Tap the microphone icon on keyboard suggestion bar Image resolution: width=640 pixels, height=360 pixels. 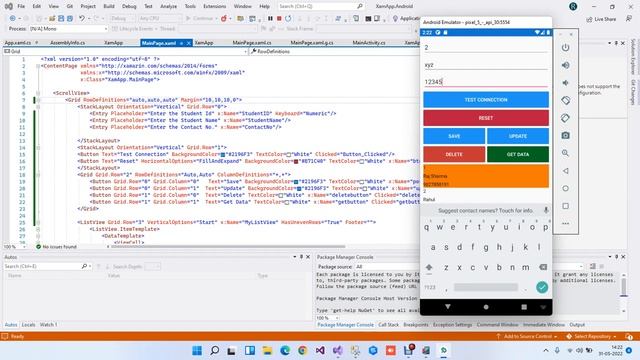point(546,210)
